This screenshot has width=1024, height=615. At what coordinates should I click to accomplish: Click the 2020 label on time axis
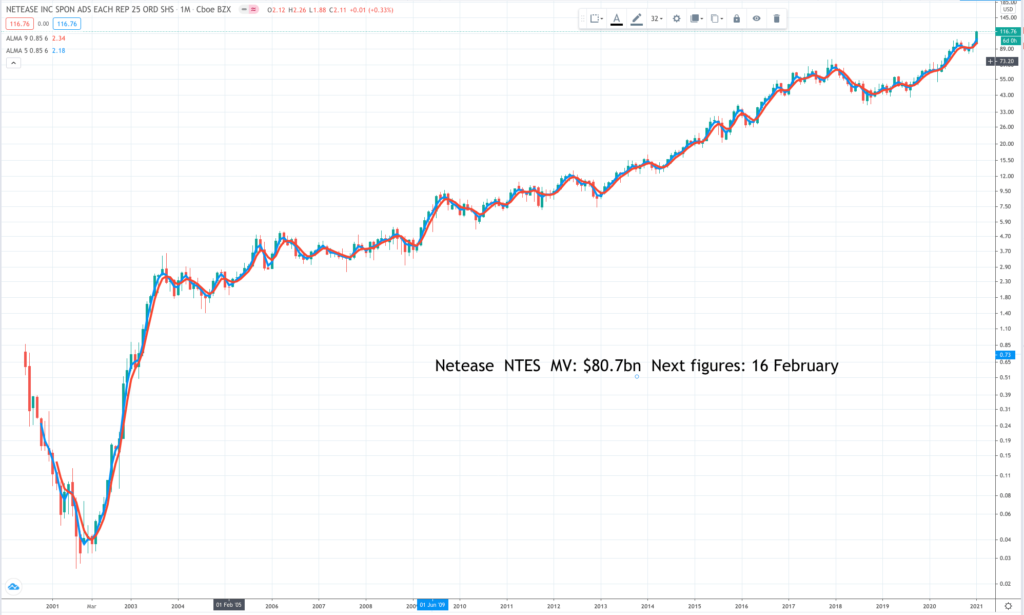click(x=929, y=607)
